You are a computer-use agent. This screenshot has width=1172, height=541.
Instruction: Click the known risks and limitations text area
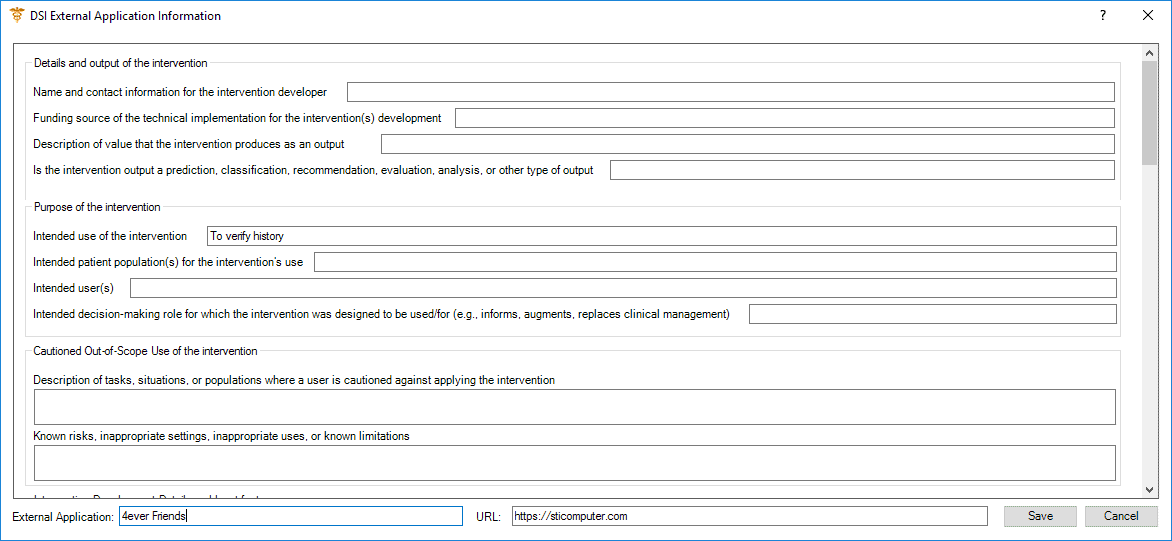point(574,463)
